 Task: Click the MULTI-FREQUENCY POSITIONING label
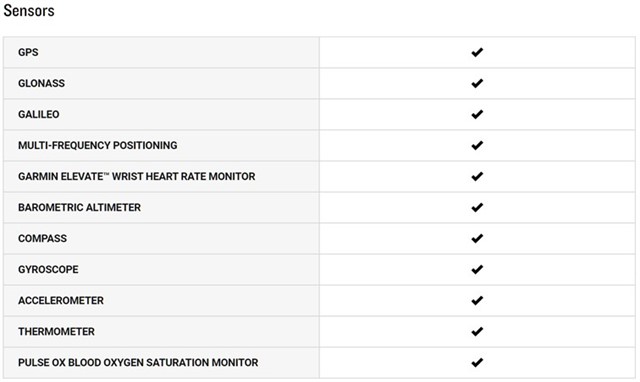[98, 145]
